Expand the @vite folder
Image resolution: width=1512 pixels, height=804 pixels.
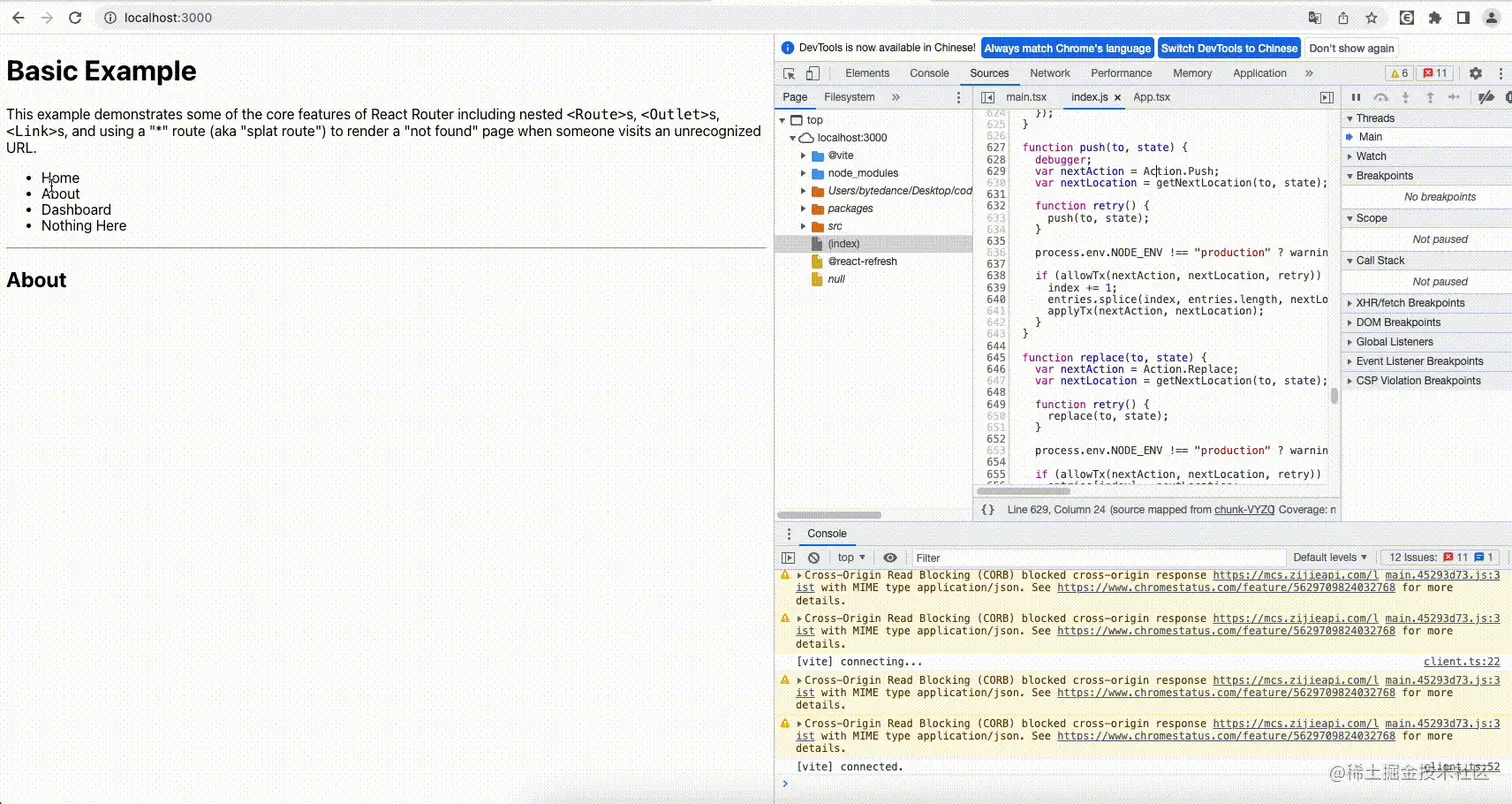click(x=803, y=156)
